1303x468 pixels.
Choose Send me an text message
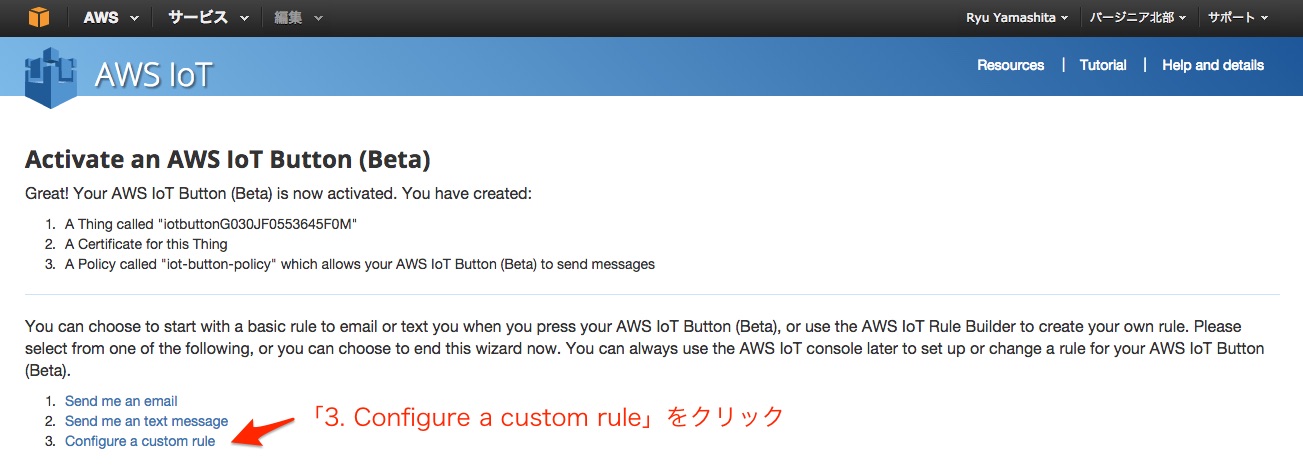(146, 421)
